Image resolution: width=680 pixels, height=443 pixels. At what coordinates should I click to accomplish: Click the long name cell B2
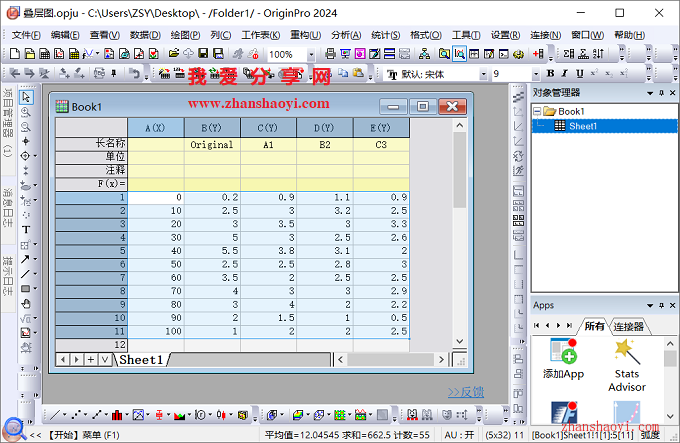pyautogui.click(x=325, y=144)
